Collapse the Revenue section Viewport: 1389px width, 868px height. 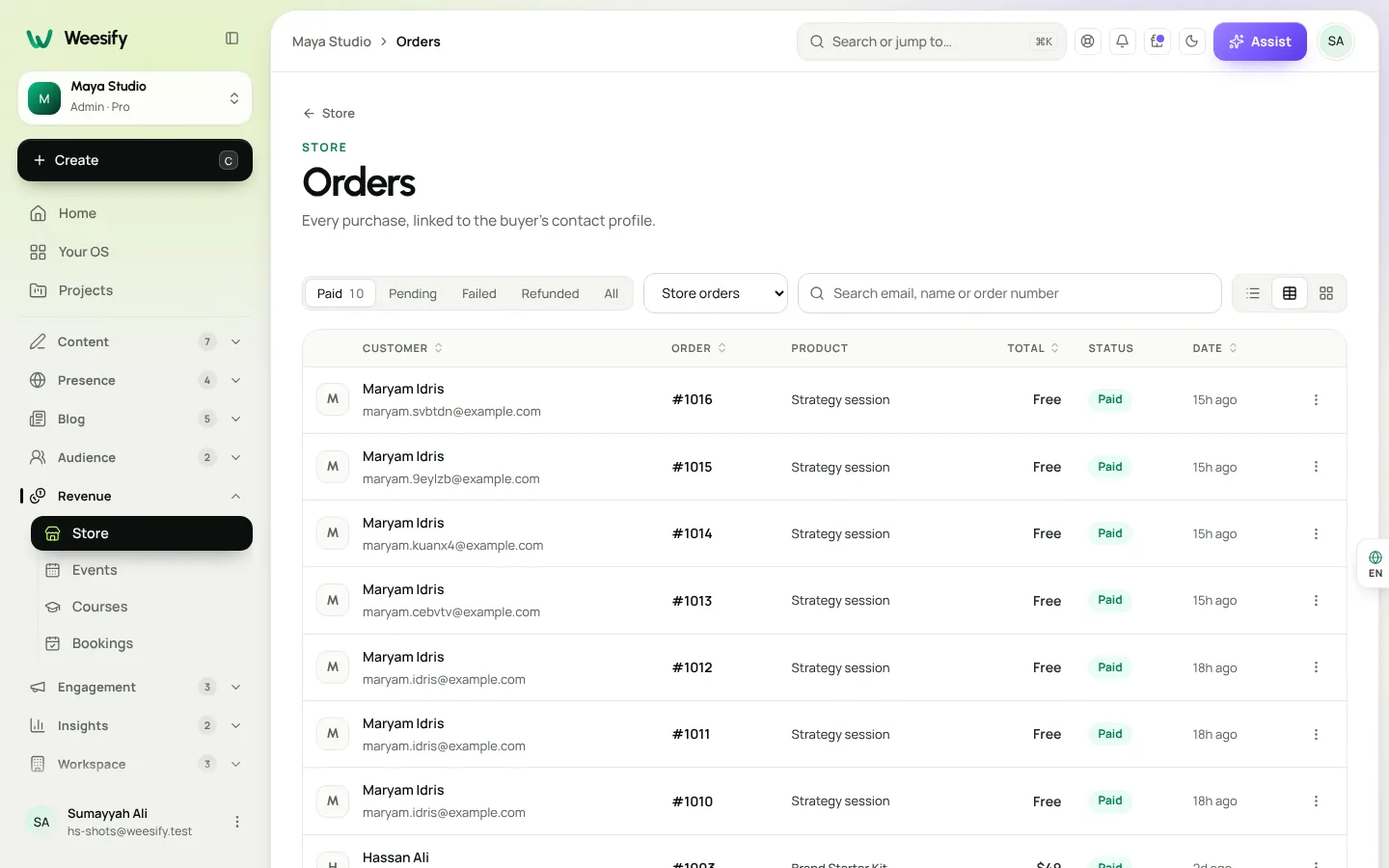coord(135,496)
